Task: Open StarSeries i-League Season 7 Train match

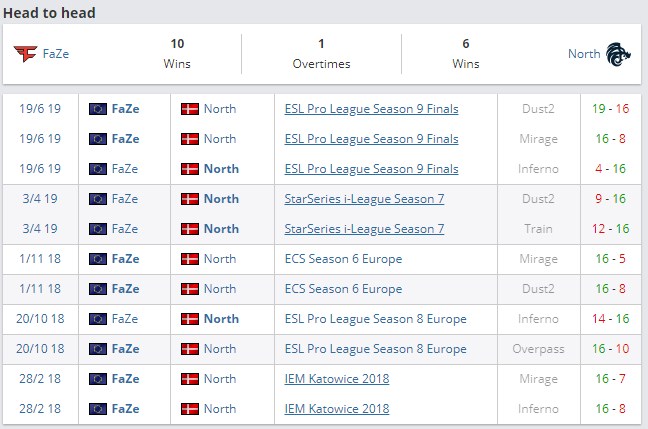Action: 365,228
